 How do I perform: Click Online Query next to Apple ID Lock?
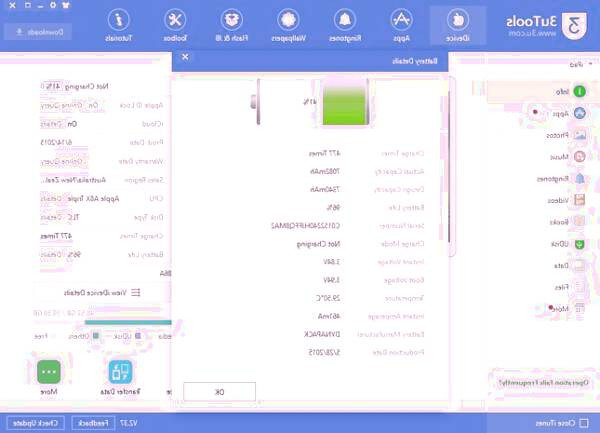click(62, 105)
